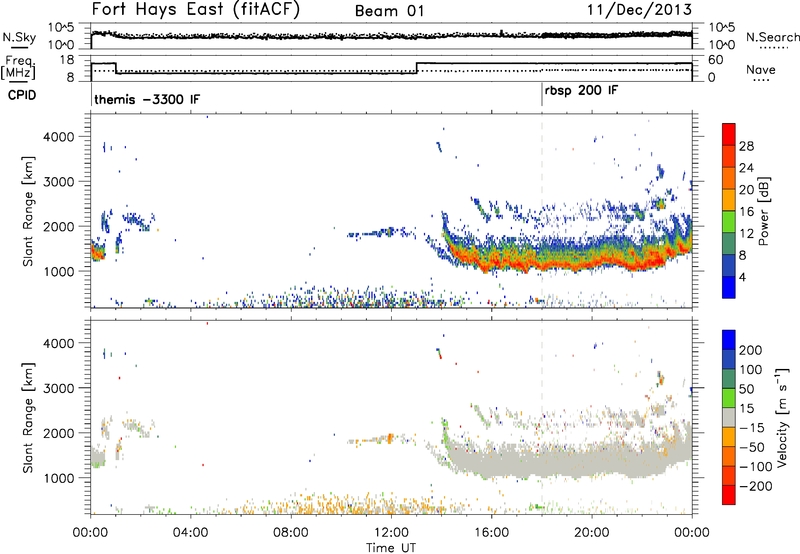The width and height of the screenshot is (800, 554).
Task: Click the 'Nave' legend label
Action: [760, 69]
